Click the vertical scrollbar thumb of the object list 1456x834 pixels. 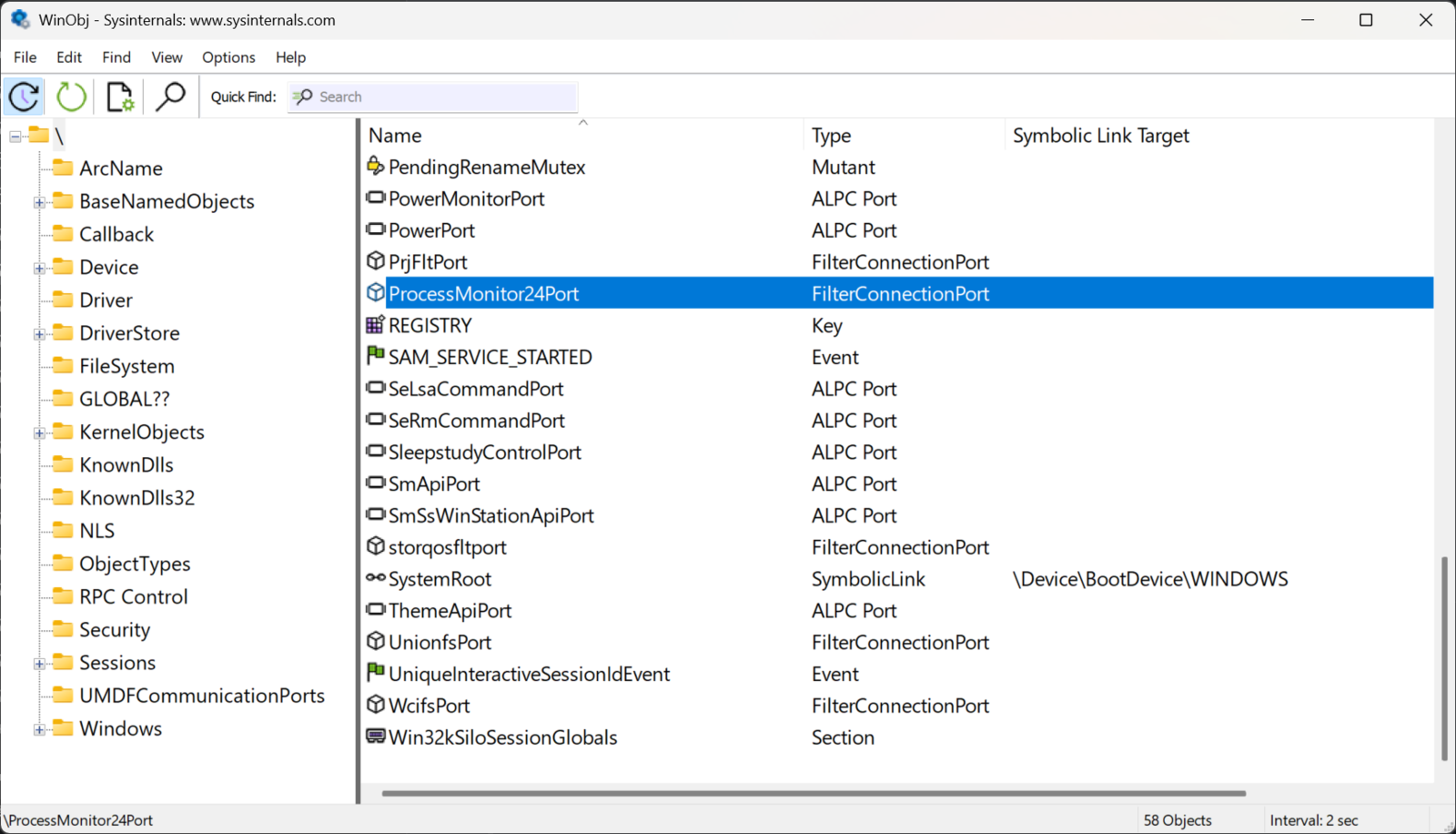coord(1444,658)
